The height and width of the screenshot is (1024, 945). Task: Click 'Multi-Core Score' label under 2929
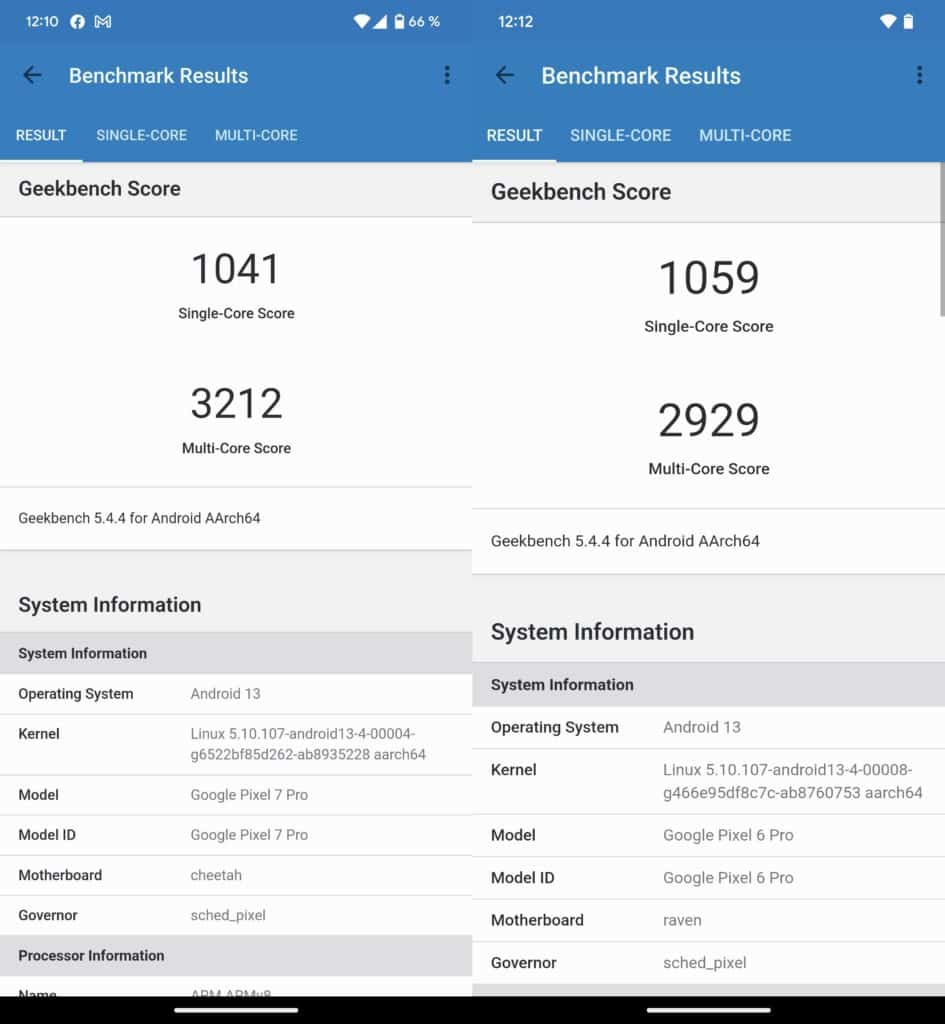(x=709, y=469)
